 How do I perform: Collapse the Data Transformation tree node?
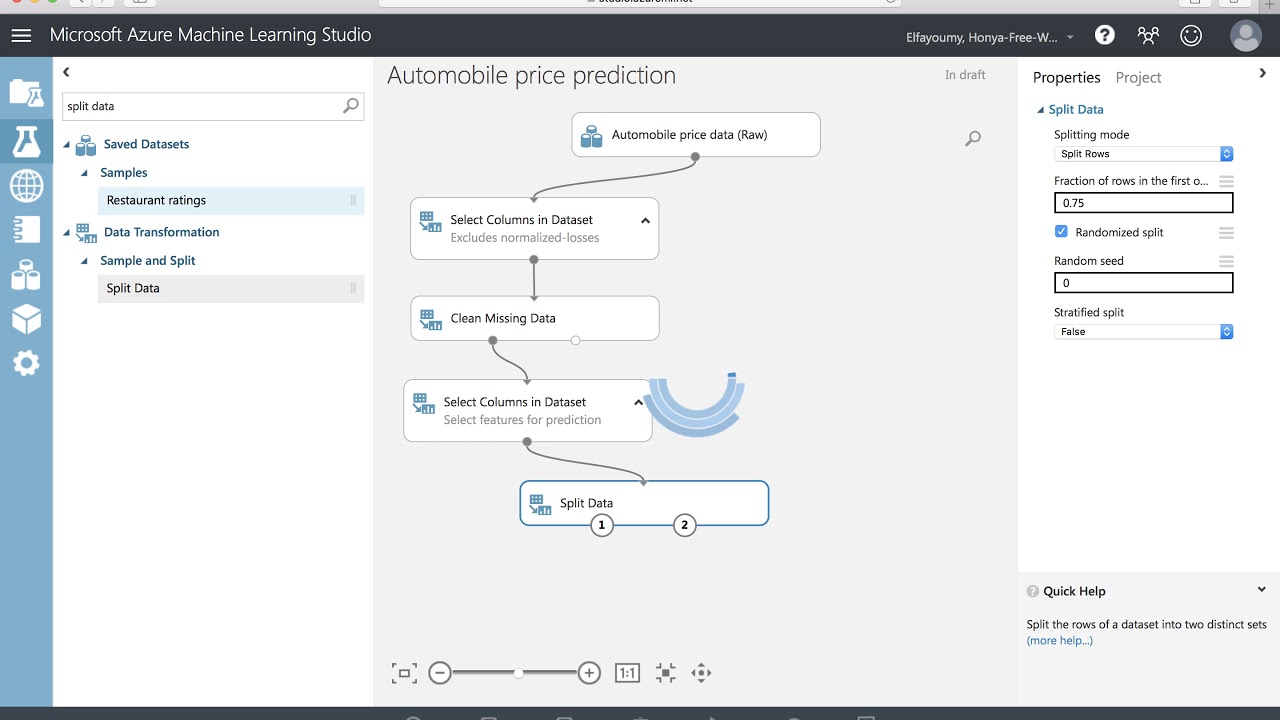coord(67,232)
